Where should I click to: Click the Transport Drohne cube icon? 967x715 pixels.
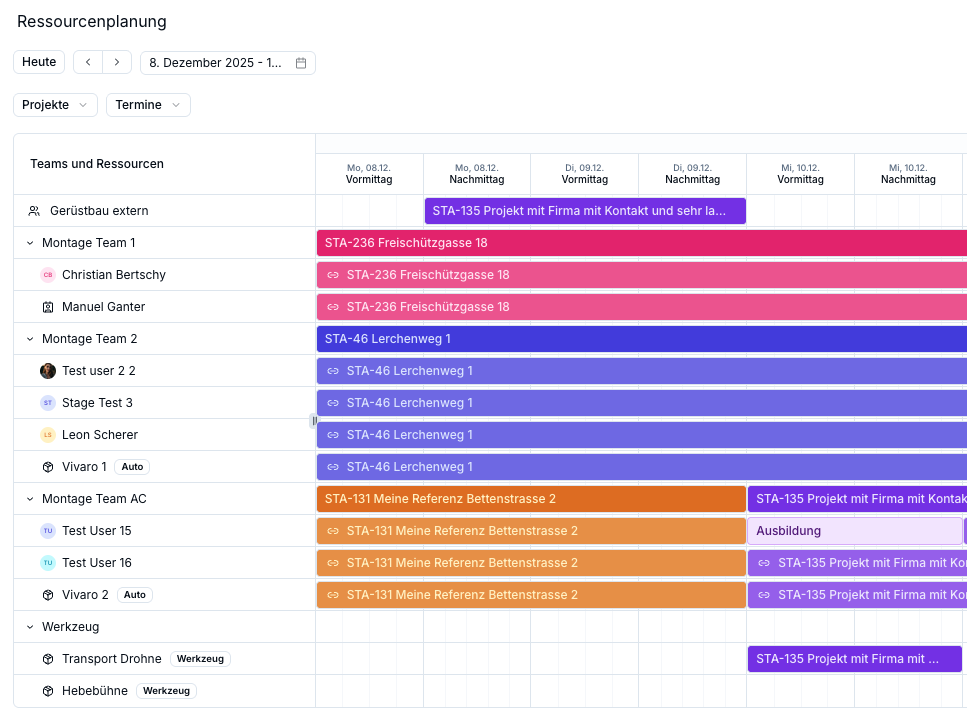click(48, 659)
